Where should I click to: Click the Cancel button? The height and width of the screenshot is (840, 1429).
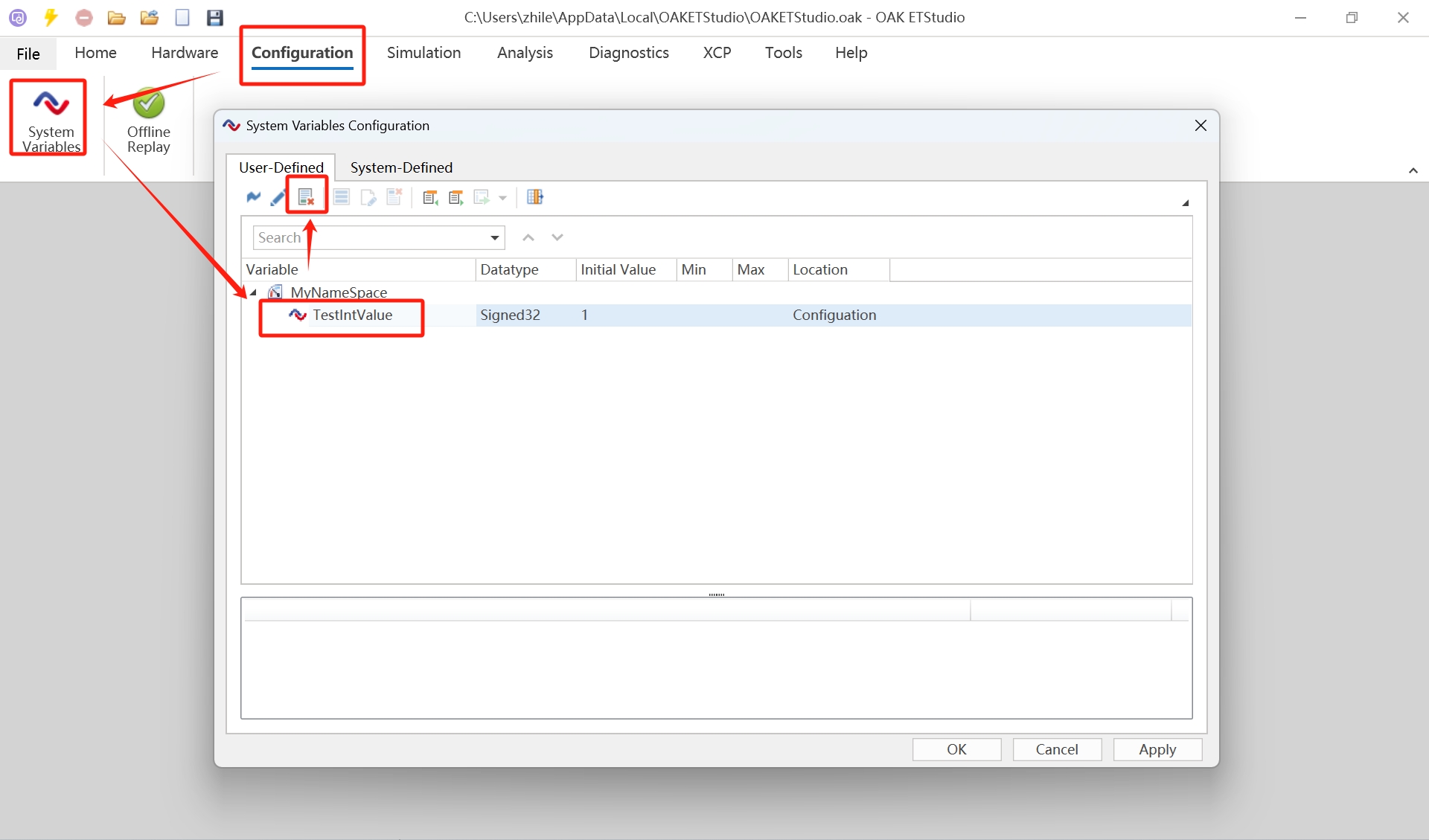tap(1056, 749)
